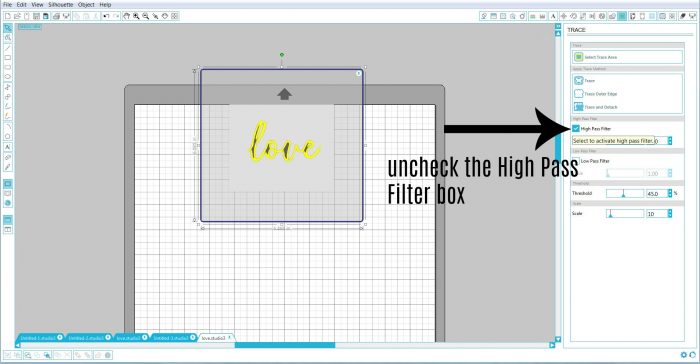Image resolution: width=700 pixels, height=364 pixels.
Task: Adjust the High Pass Filter value stepper
Action: (670, 141)
